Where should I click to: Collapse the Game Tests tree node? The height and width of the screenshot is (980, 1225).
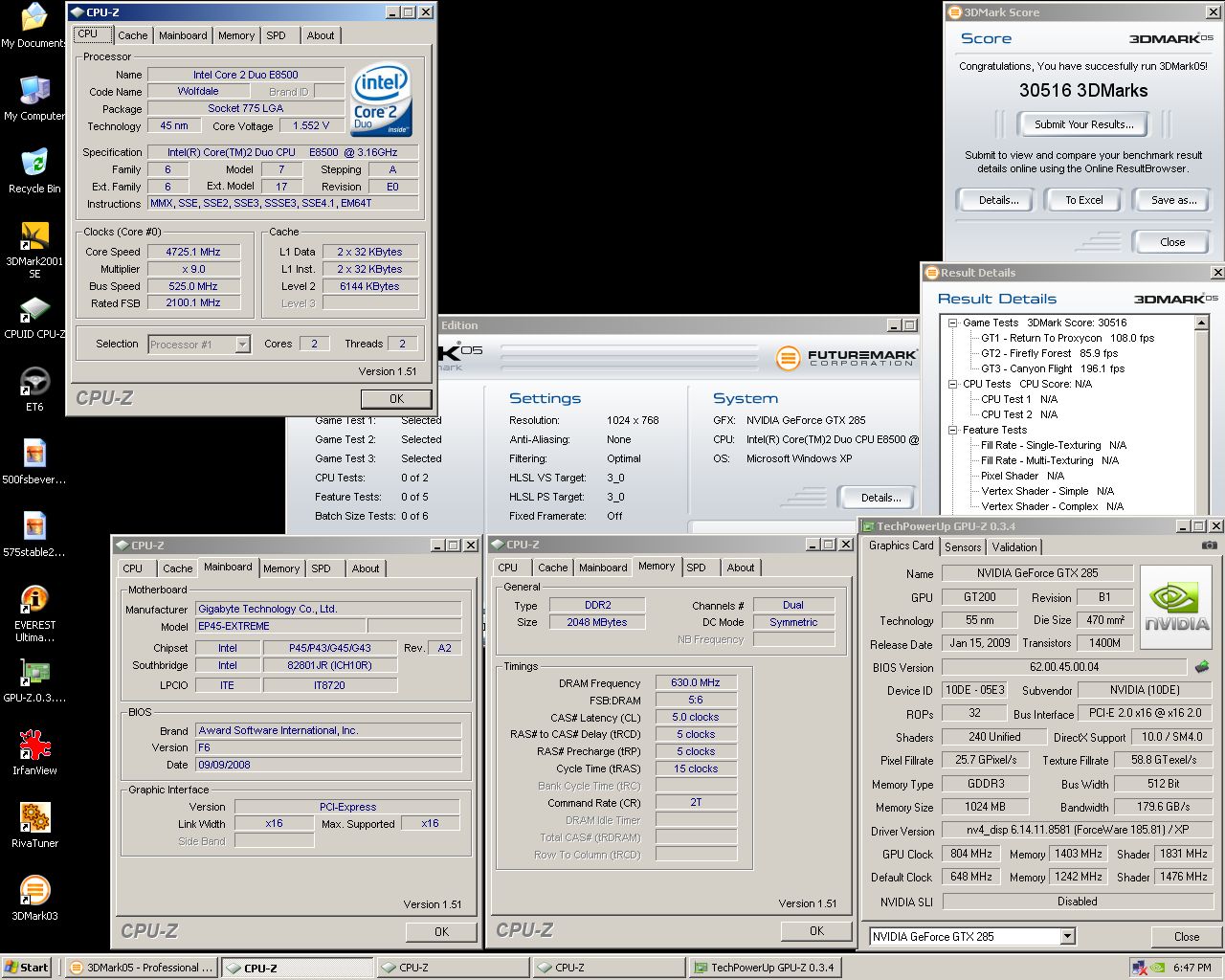[x=953, y=323]
